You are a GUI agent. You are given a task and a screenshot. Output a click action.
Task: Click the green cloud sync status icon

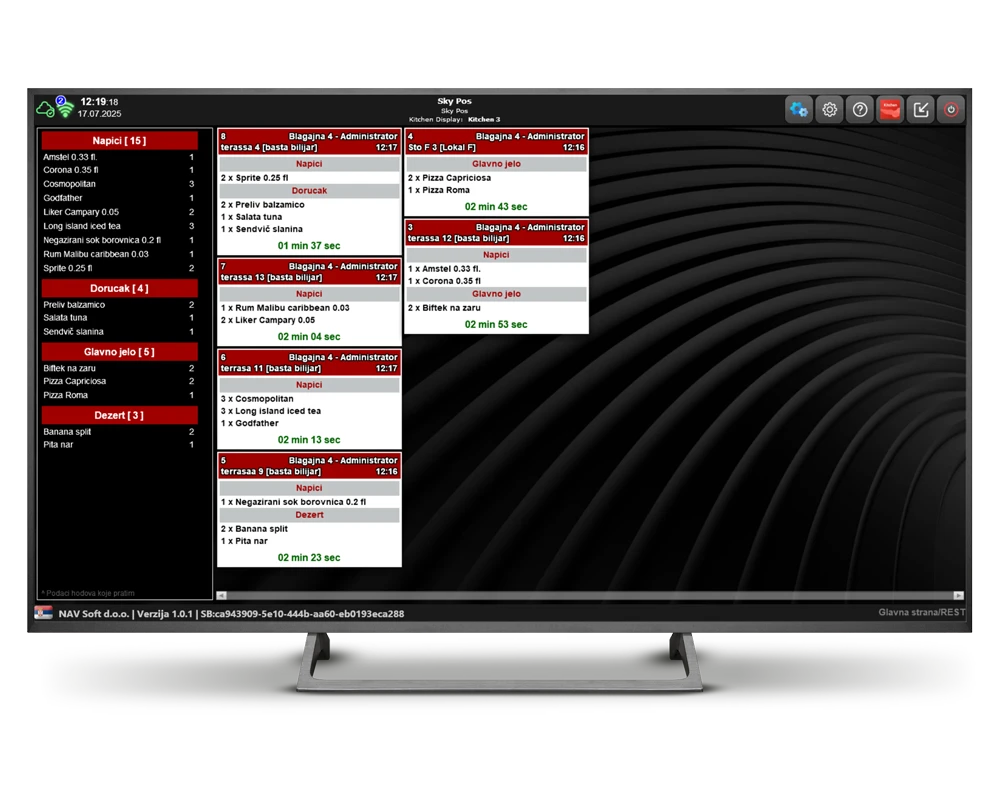(x=45, y=108)
